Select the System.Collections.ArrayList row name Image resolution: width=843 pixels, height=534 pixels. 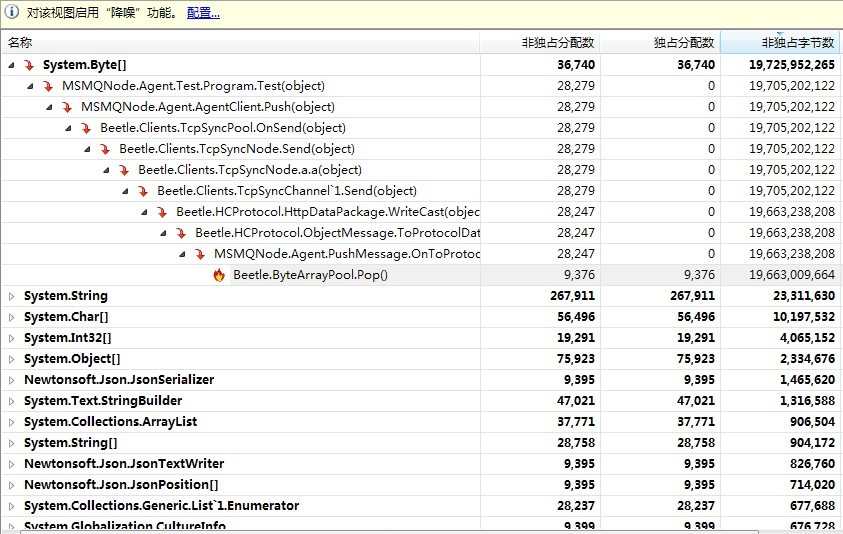pyautogui.click(x=110, y=422)
